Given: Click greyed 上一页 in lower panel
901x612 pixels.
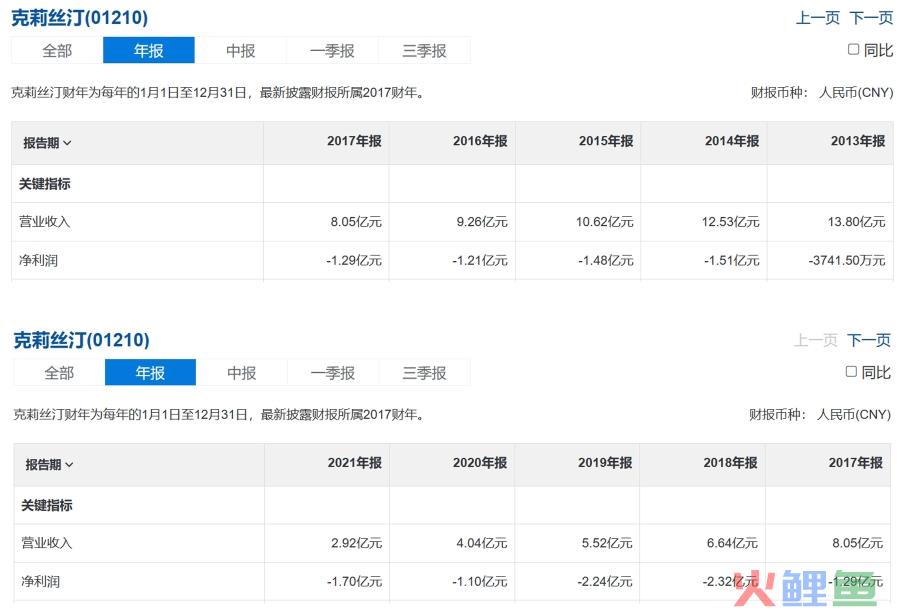Looking at the screenshot, I should click(815, 340).
